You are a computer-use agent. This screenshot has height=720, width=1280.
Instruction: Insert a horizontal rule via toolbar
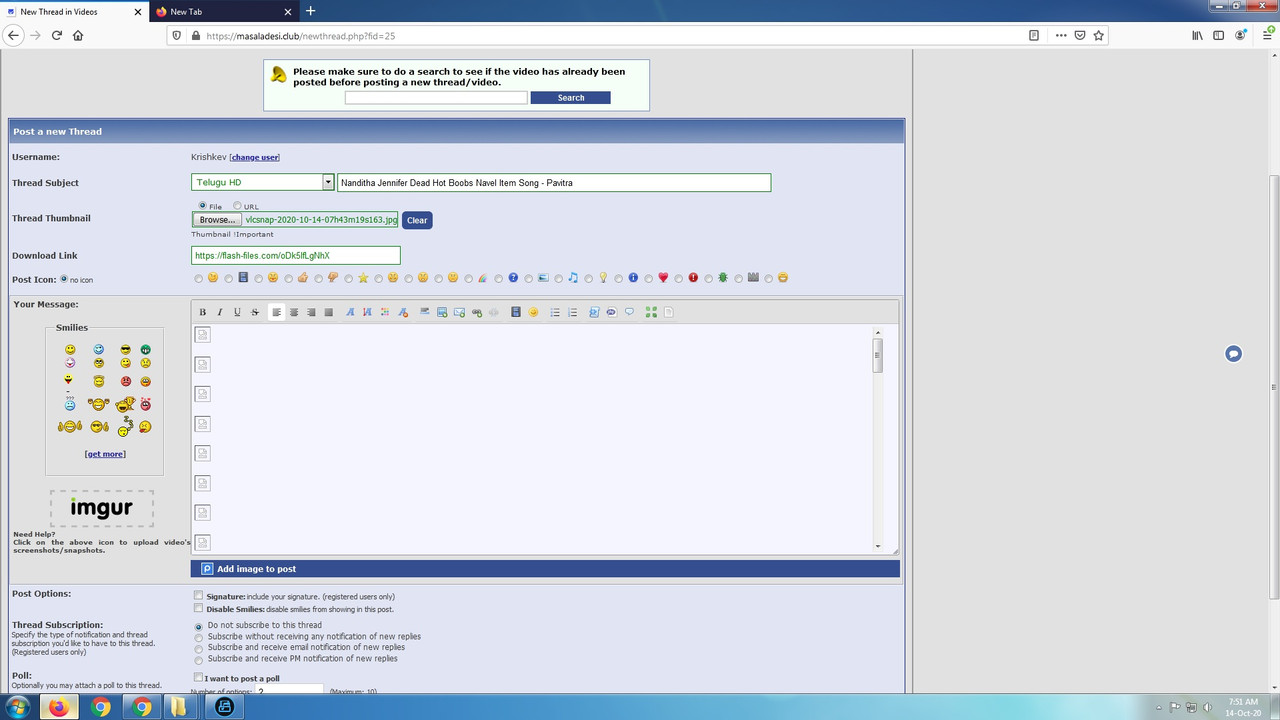click(x=424, y=312)
